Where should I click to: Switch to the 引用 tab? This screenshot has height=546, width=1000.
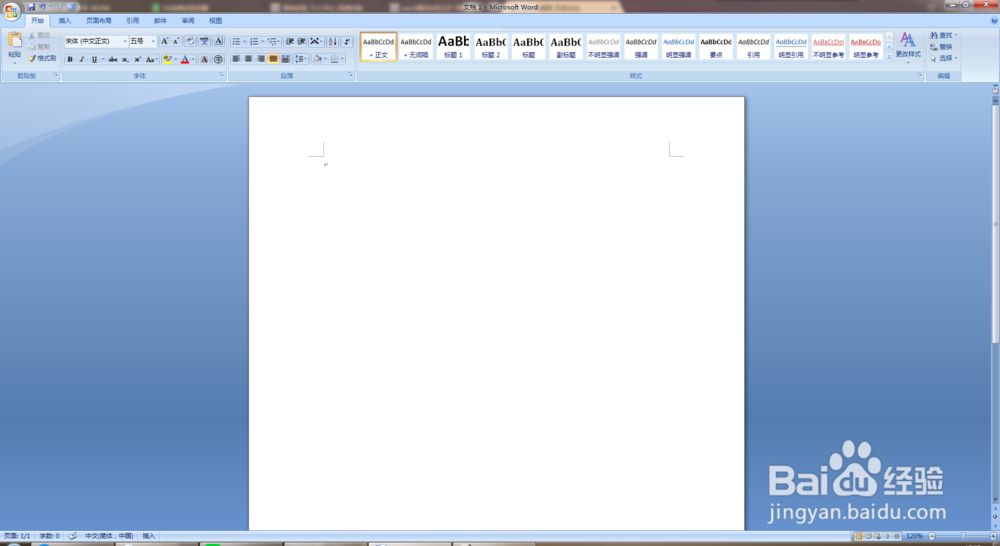pos(133,20)
